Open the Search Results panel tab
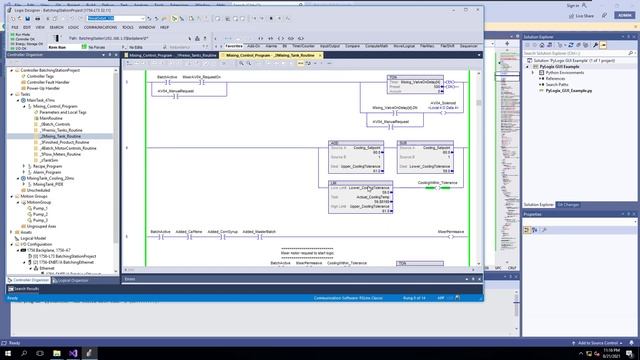640x360 pixels. point(24,289)
